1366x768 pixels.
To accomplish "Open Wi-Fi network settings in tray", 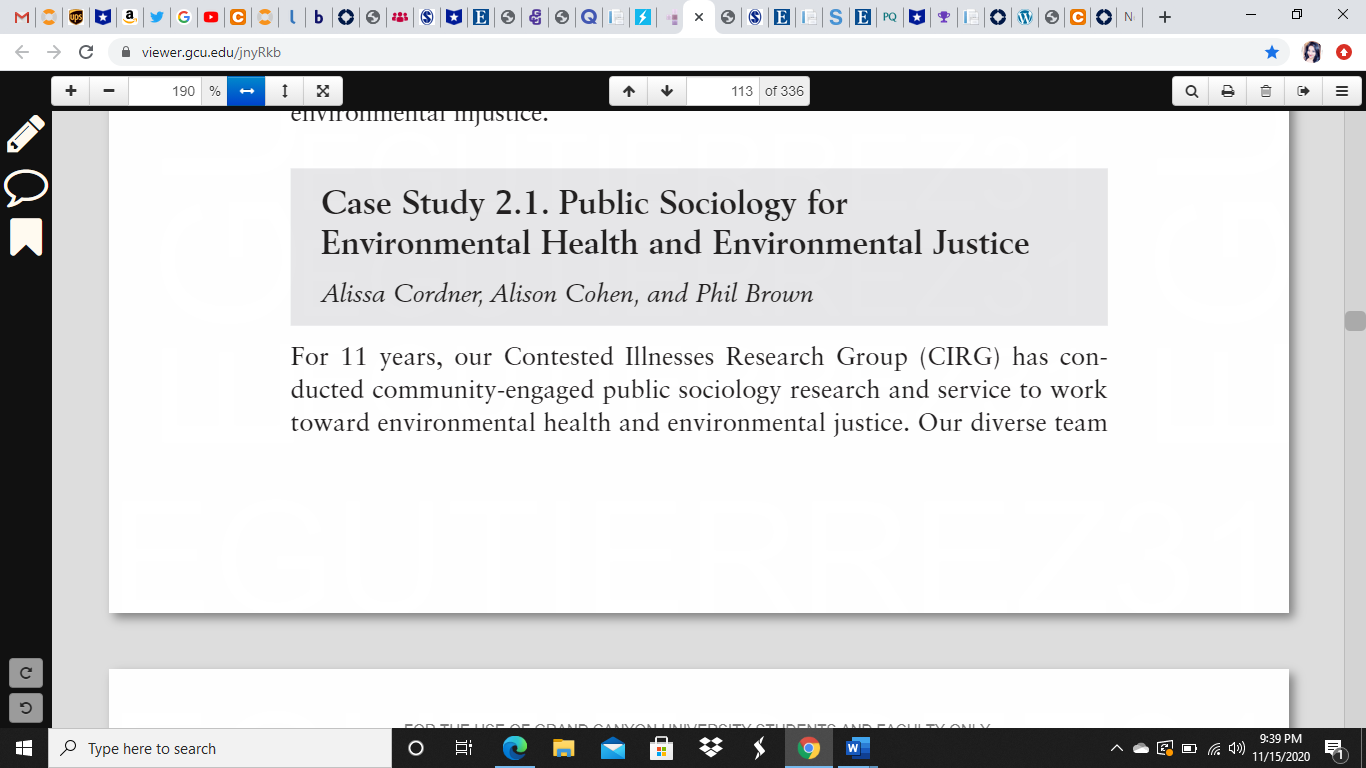I will 1214,748.
